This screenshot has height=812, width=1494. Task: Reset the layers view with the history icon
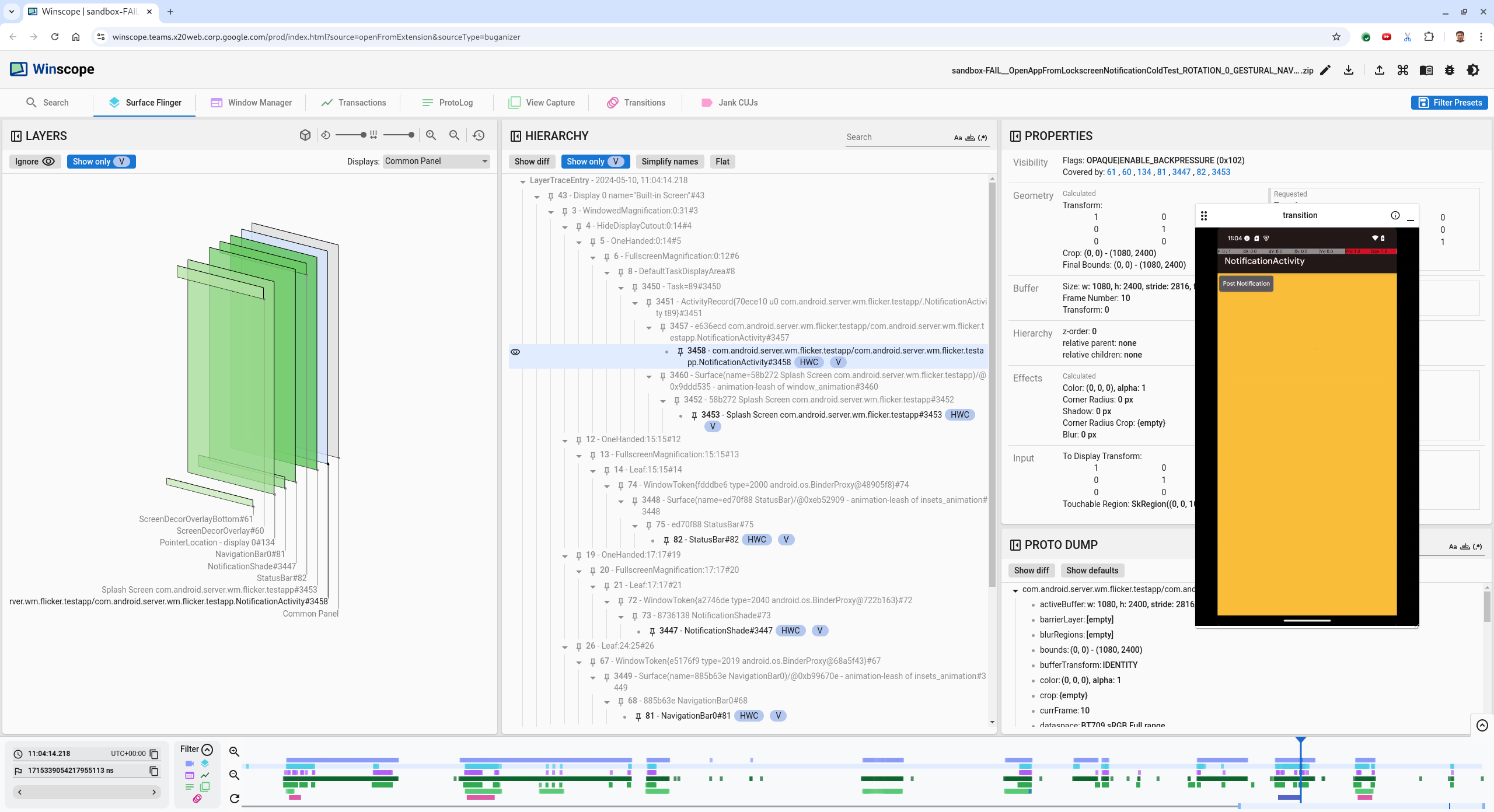point(479,135)
